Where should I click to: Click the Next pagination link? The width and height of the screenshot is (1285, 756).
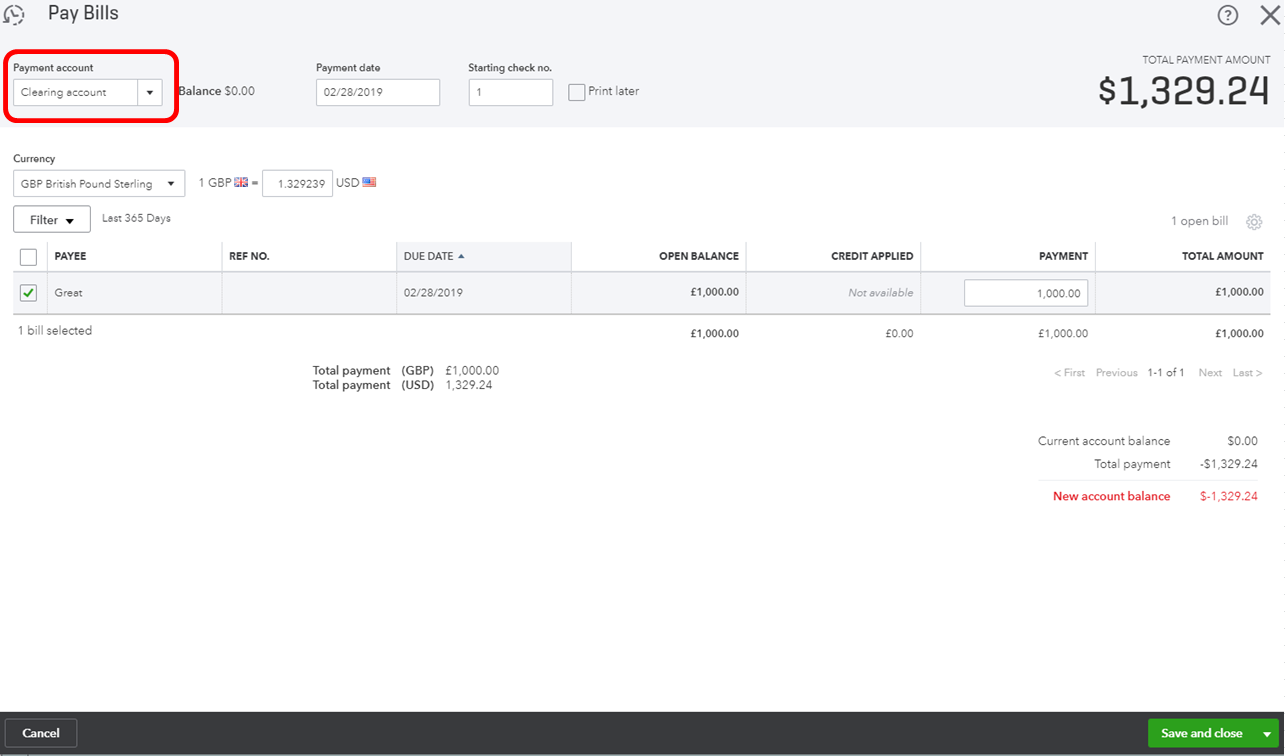coord(1209,372)
